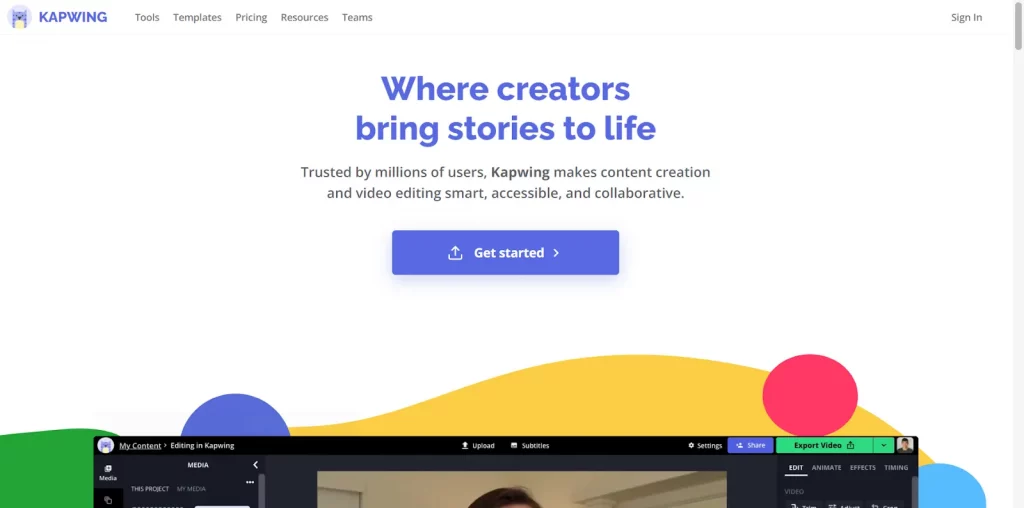Go to the Pricing page
This screenshot has height=508, width=1024.
(251, 18)
